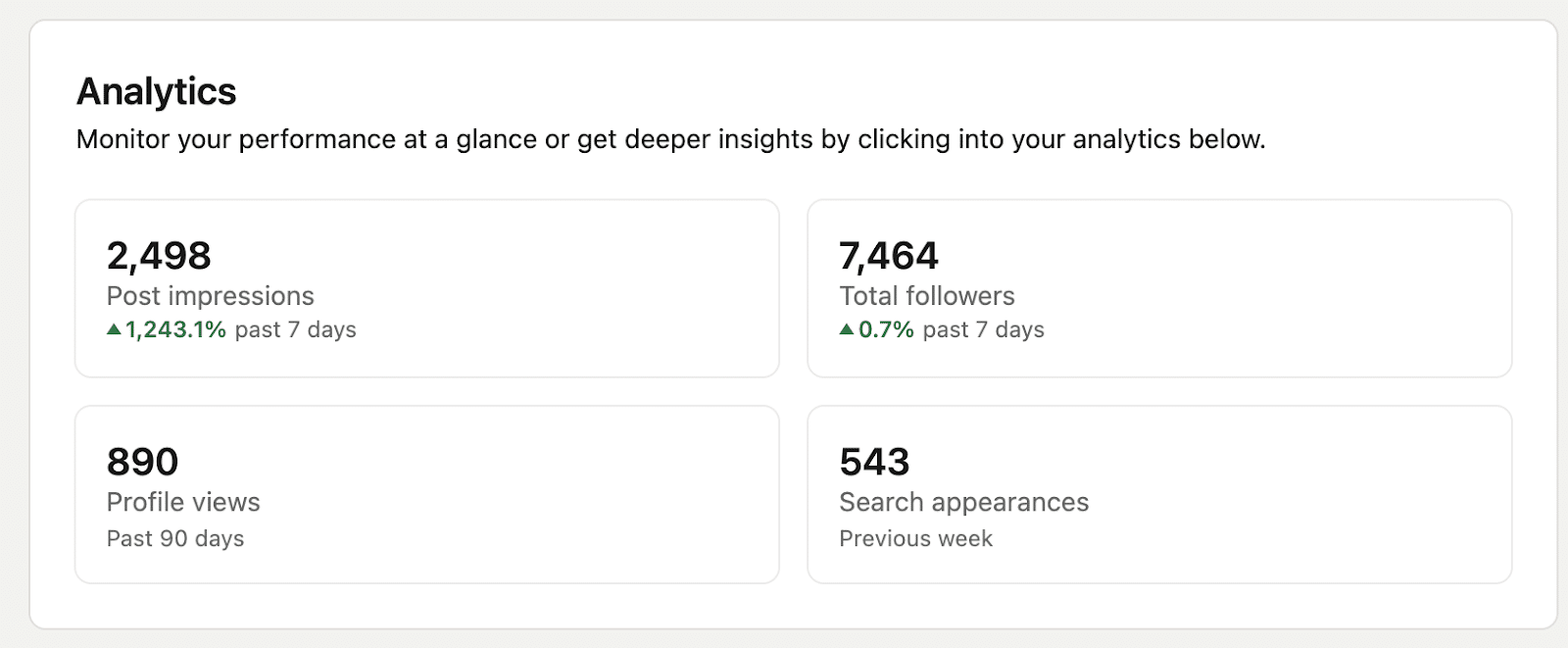Click the Past 90 days timeframe text
Viewport: 1568px width, 648px height.
click(174, 538)
